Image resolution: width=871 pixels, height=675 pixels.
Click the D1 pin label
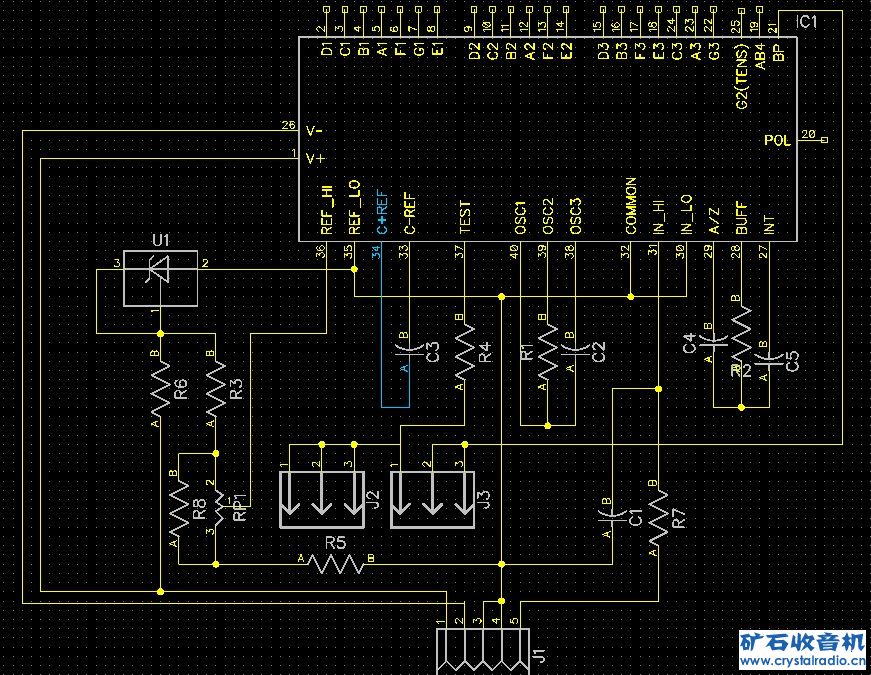327,49
